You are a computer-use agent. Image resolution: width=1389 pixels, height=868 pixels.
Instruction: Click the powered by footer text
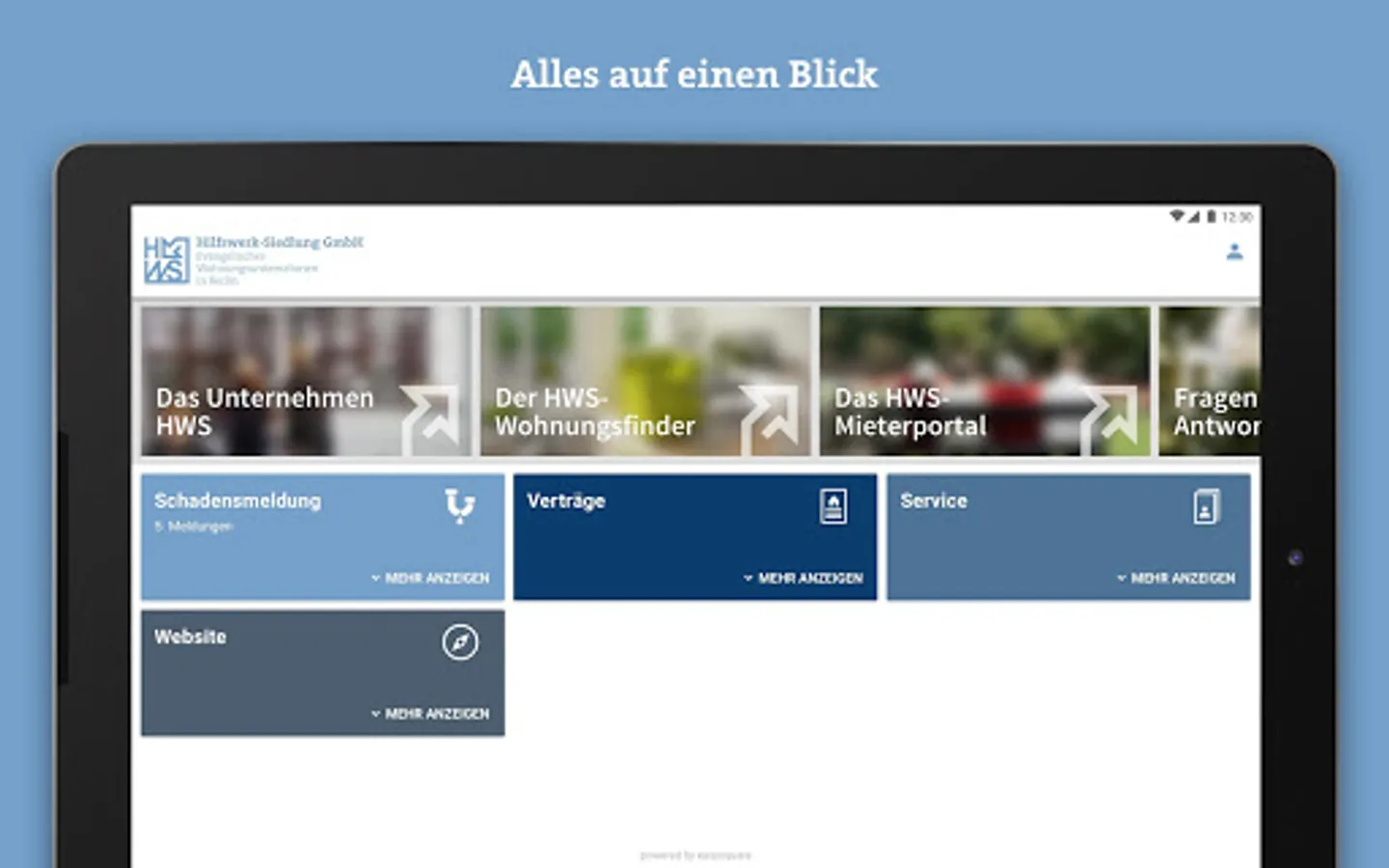(x=695, y=855)
